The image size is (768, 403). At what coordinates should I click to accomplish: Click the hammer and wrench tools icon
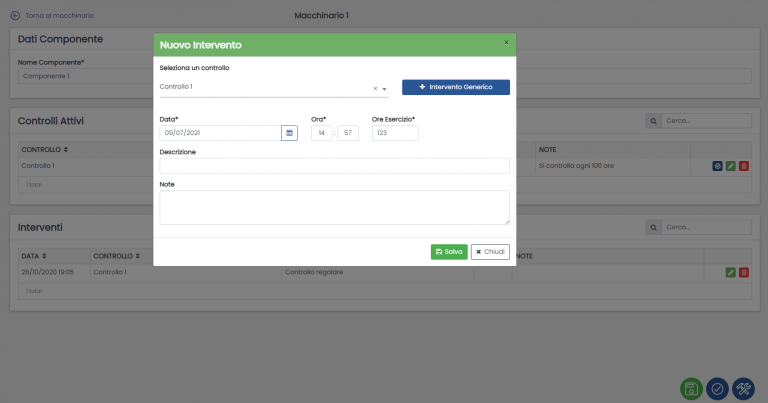tap(744, 388)
